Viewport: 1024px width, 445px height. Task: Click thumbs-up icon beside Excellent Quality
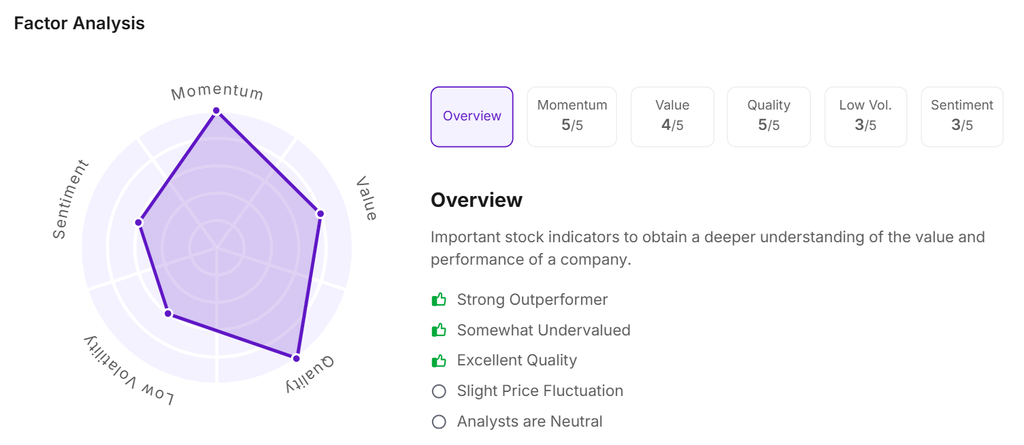pyautogui.click(x=439, y=360)
